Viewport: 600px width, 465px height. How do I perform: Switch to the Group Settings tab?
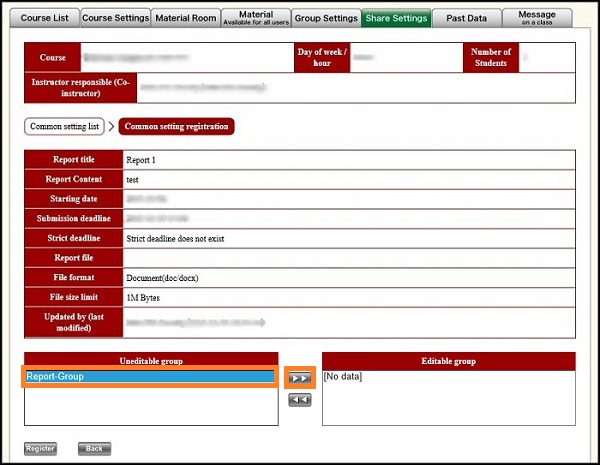pos(327,18)
